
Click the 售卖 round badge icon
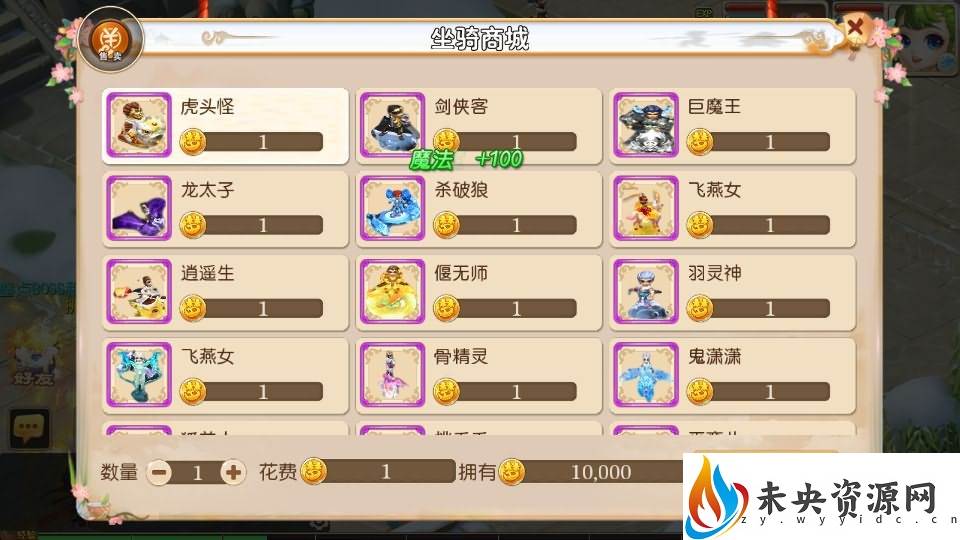tap(111, 40)
